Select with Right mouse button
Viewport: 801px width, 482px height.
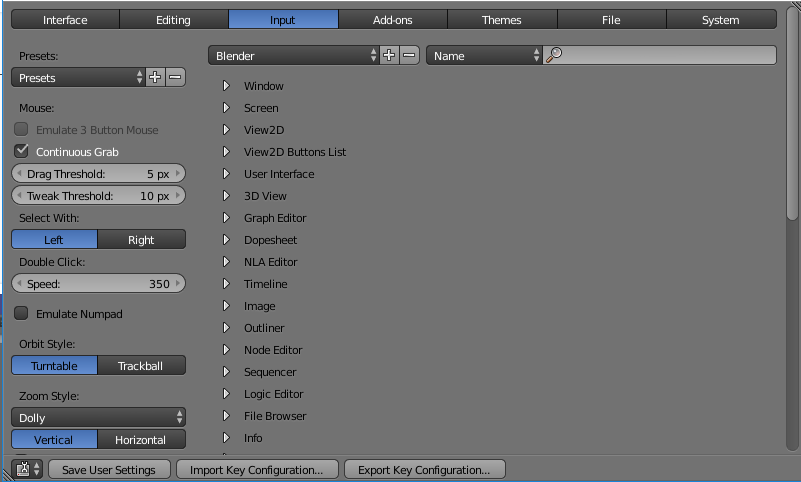142,239
